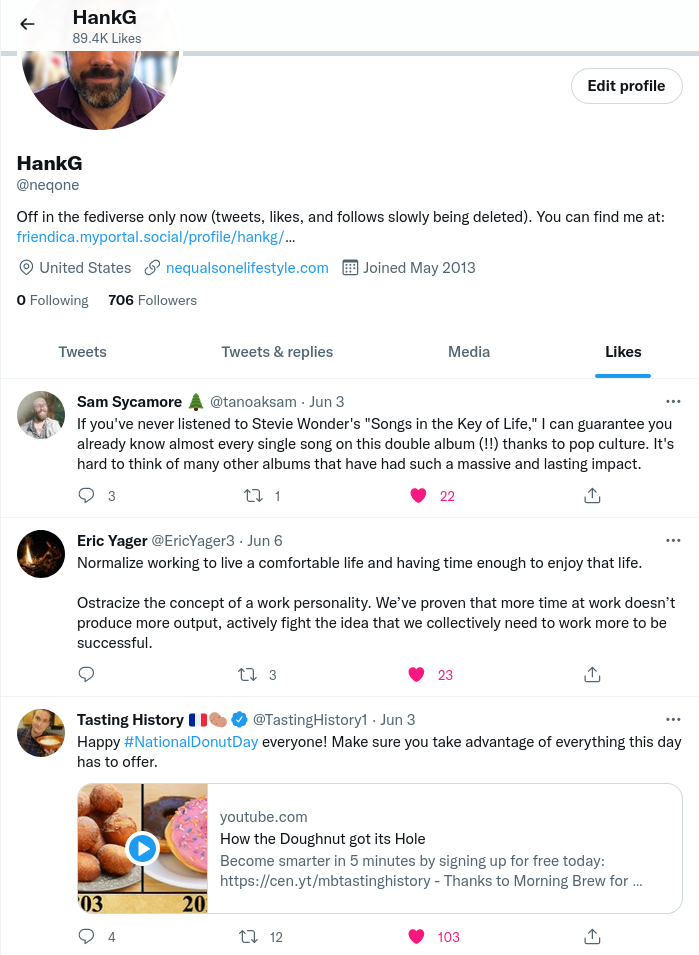Click the back arrow icon
Screen dimensions: 699x955
(27, 25)
